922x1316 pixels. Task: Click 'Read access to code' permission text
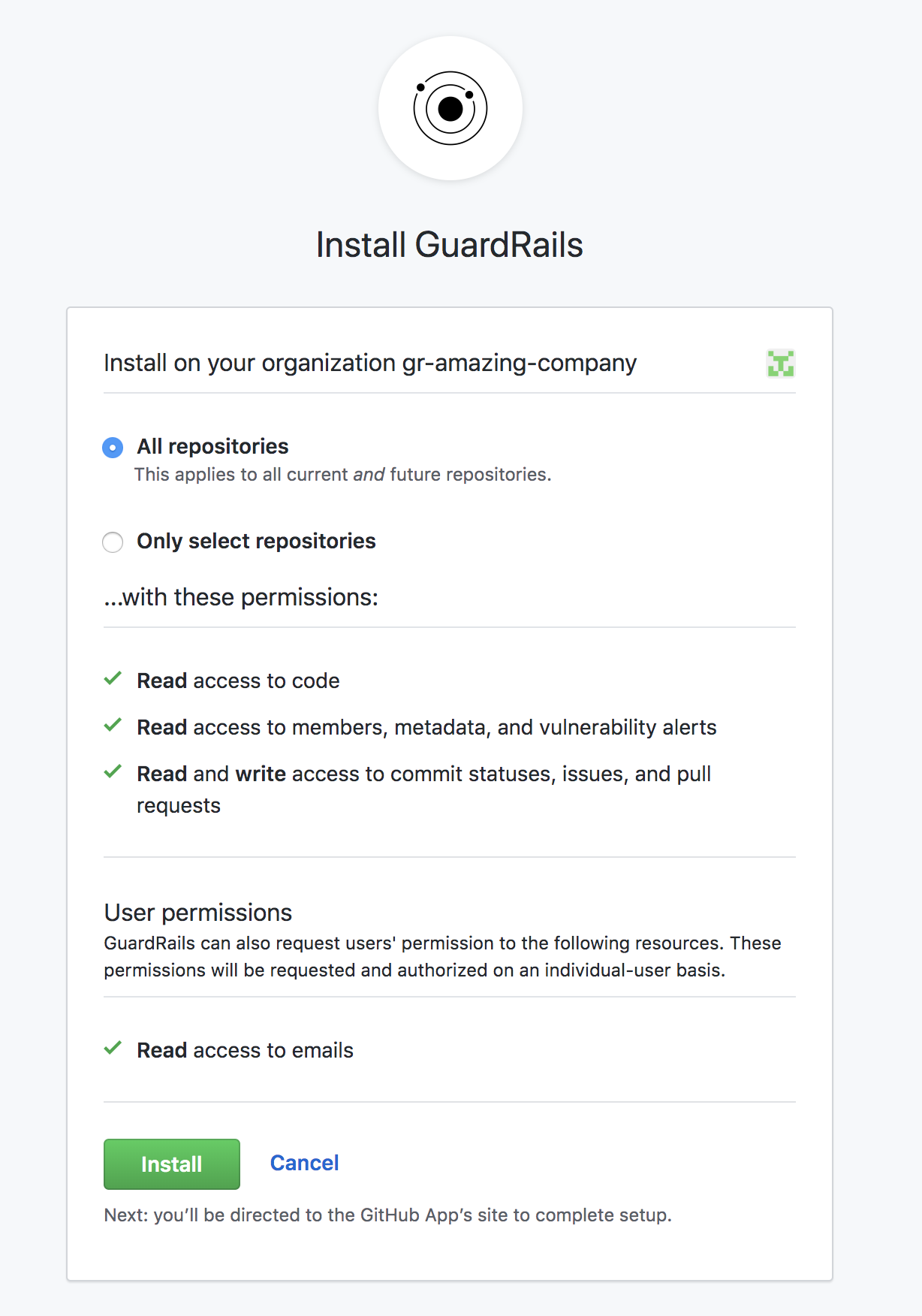[x=238, y=681]
